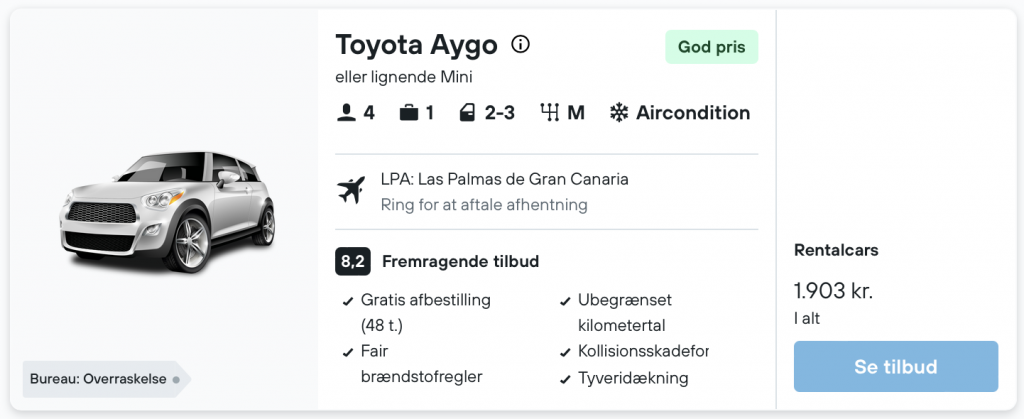Click the Toyota Aygo car title
1024x419 pixels.
pos(417,45)
